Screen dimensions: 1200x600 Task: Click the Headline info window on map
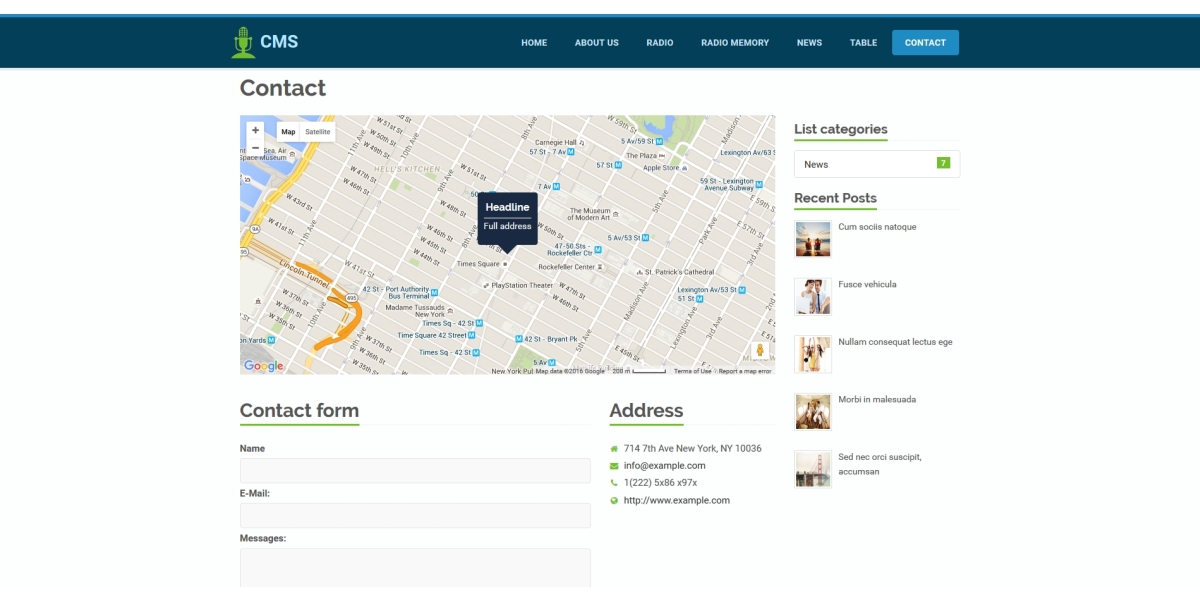[507, 218]
